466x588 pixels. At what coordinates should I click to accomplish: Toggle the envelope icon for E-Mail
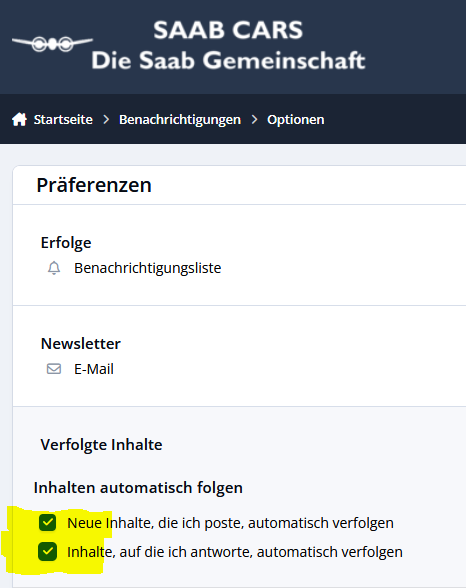[x=54, y=369]
